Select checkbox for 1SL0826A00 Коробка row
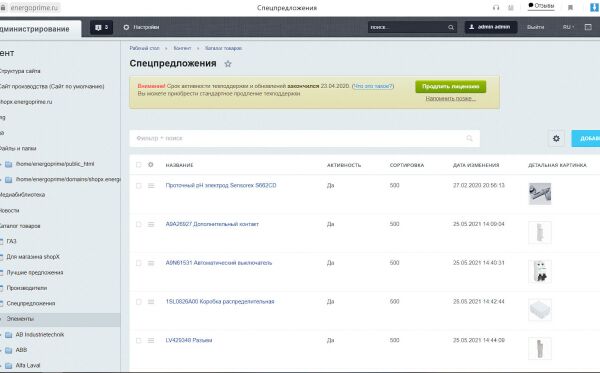The height and width of the screenshot is (373, 600). pyautogui.click(x=139, y=302)
